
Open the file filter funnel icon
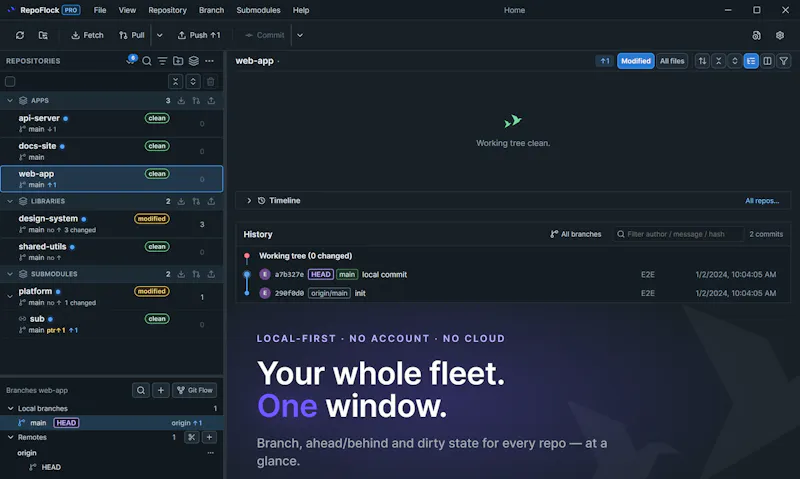click(x=784, y=61)
